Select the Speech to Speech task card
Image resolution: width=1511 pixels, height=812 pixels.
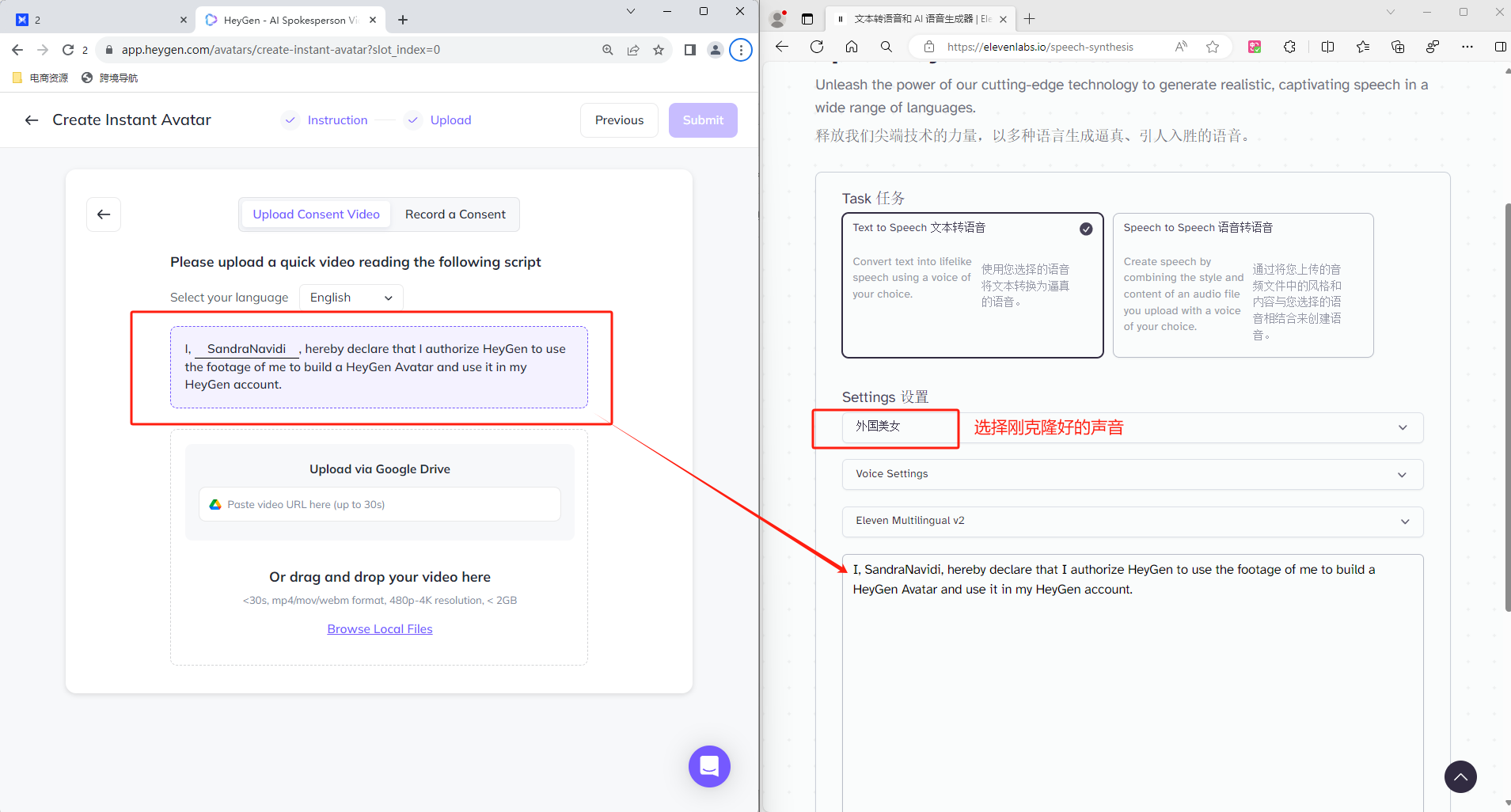coord(1243,285)
